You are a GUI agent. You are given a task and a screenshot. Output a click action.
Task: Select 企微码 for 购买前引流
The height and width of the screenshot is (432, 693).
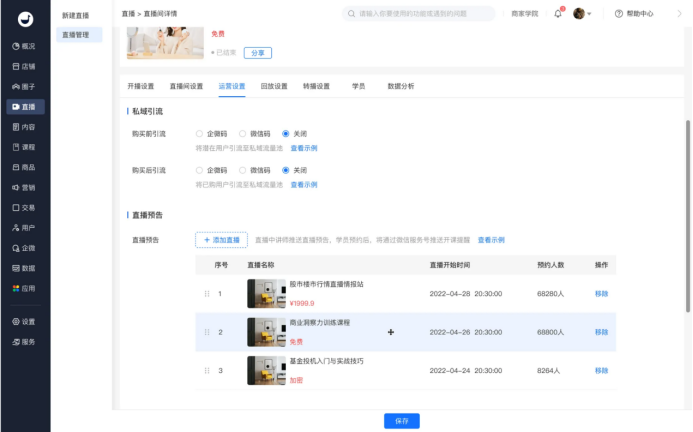point(199,134)
